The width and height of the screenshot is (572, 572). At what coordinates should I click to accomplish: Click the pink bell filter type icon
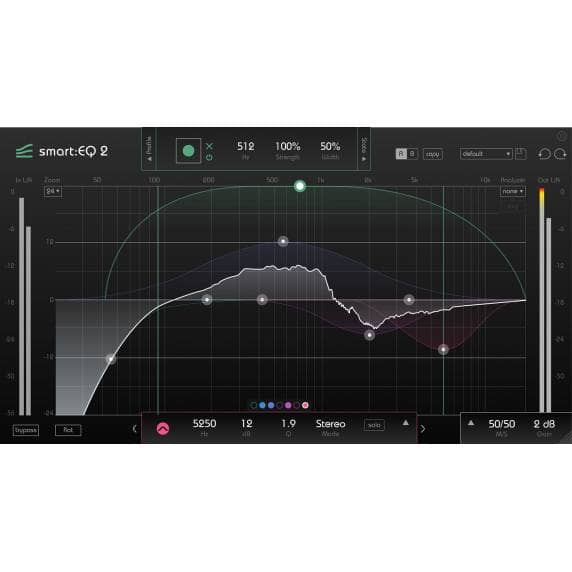(x=163, y=429)
